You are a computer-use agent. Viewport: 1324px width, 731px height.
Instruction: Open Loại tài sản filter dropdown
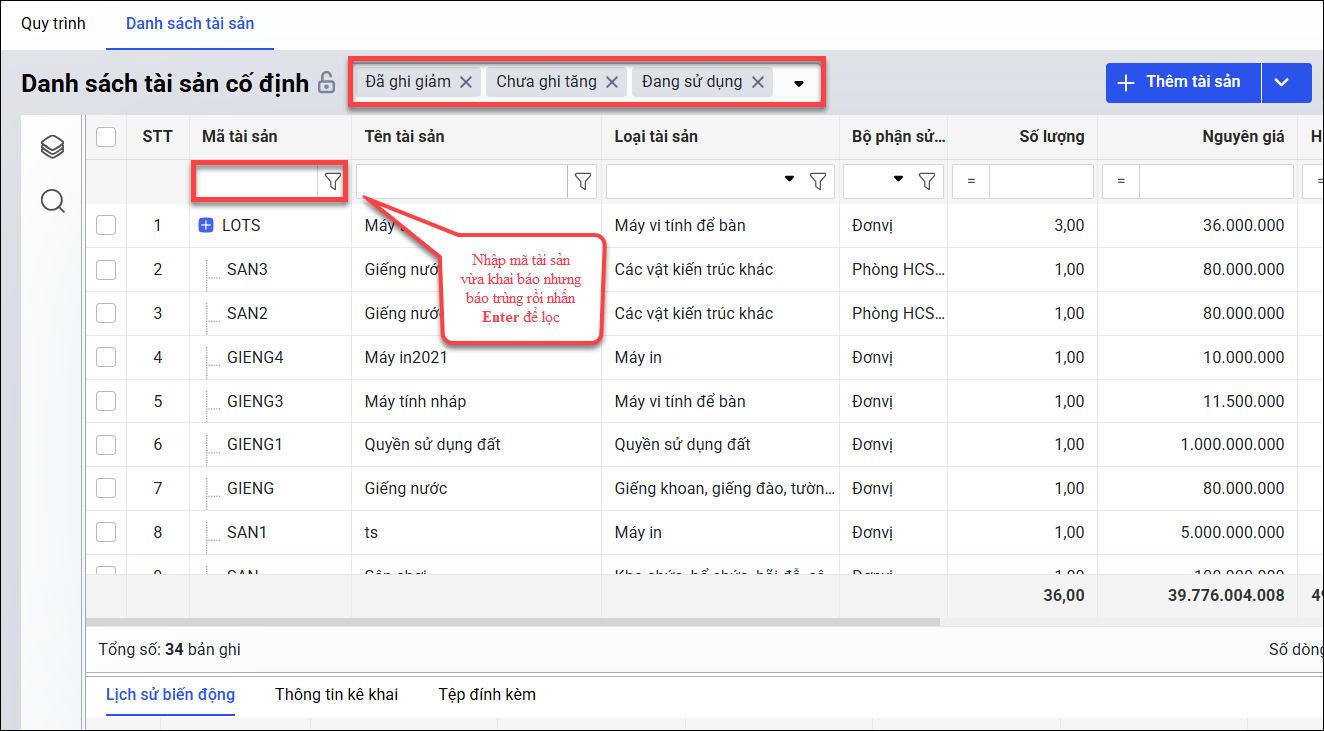pos(789,180)
